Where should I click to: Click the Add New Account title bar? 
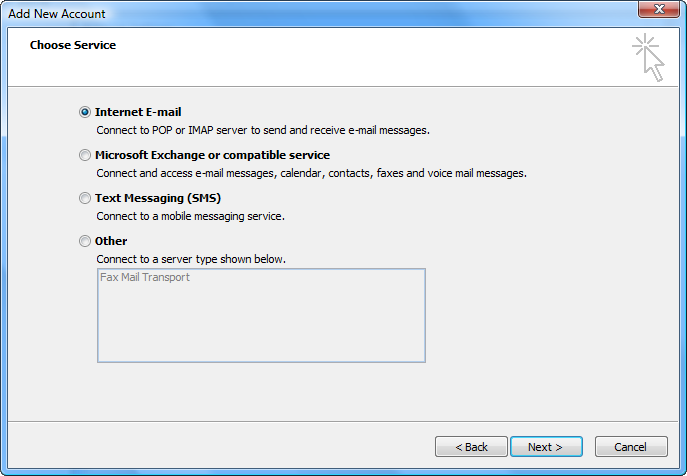point(300,14)
